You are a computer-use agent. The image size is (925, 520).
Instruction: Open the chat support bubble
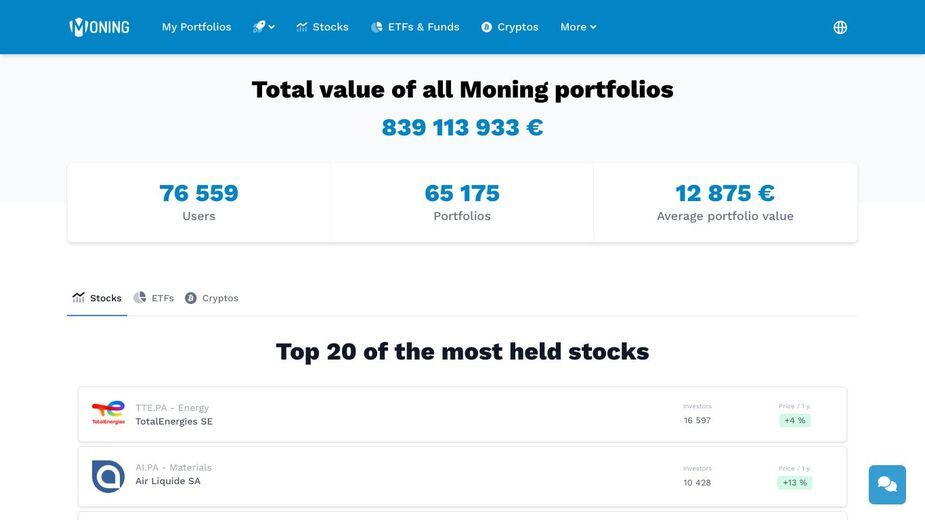pos(887,485)
